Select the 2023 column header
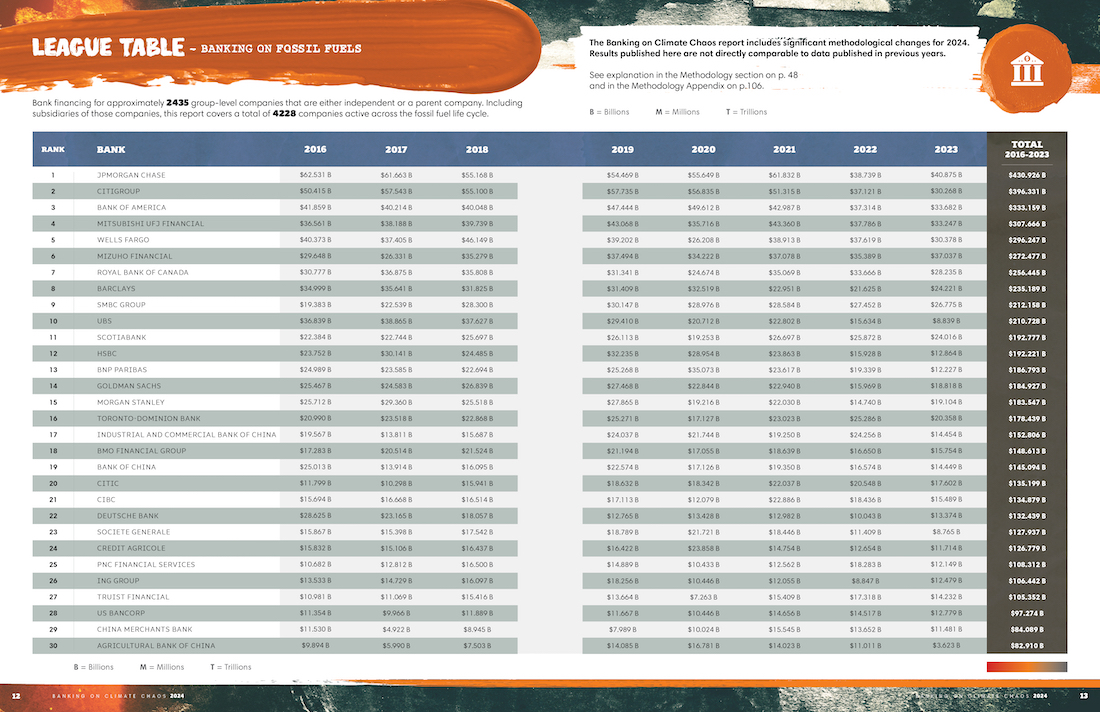 click(945, 149)
